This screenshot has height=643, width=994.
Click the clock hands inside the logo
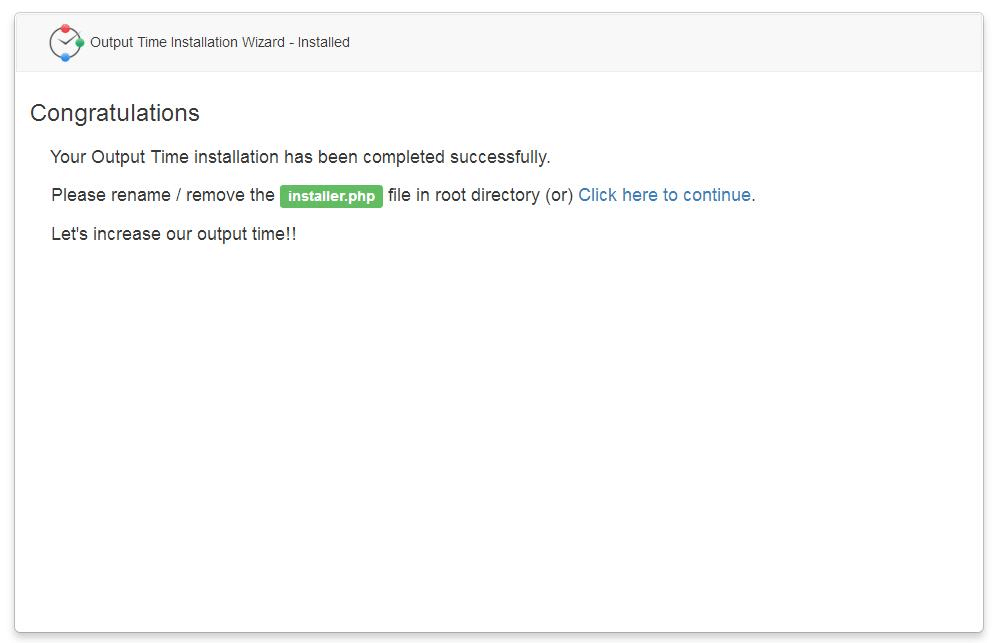click(x=67, y=42)
